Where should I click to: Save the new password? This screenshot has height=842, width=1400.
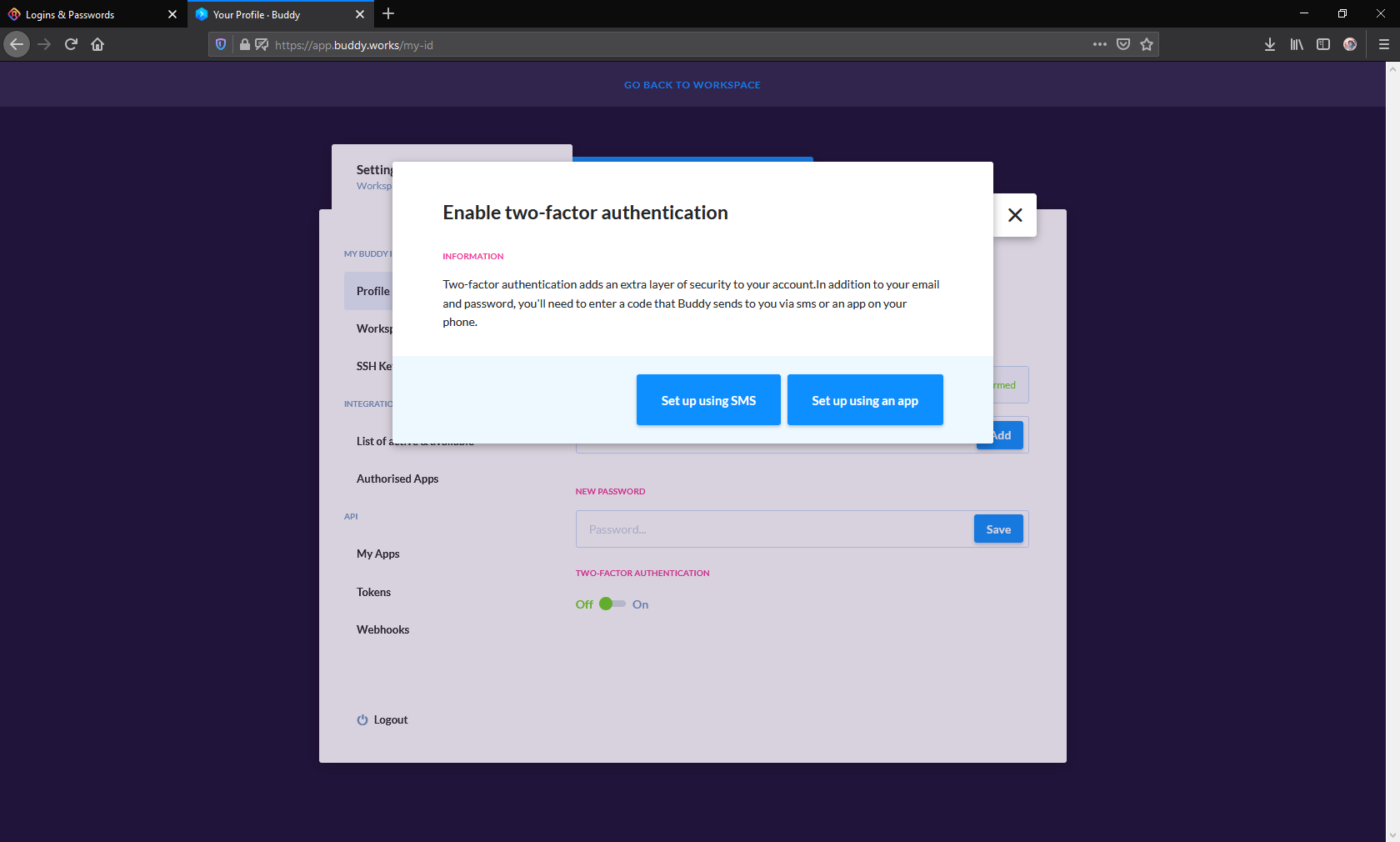(x=998, y=529)
